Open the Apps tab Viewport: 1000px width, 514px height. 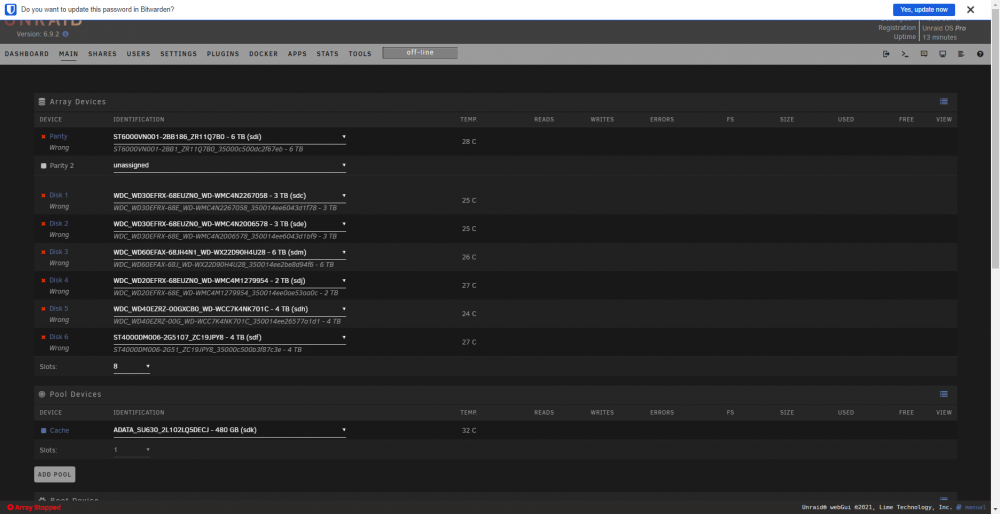click(297, 54)
